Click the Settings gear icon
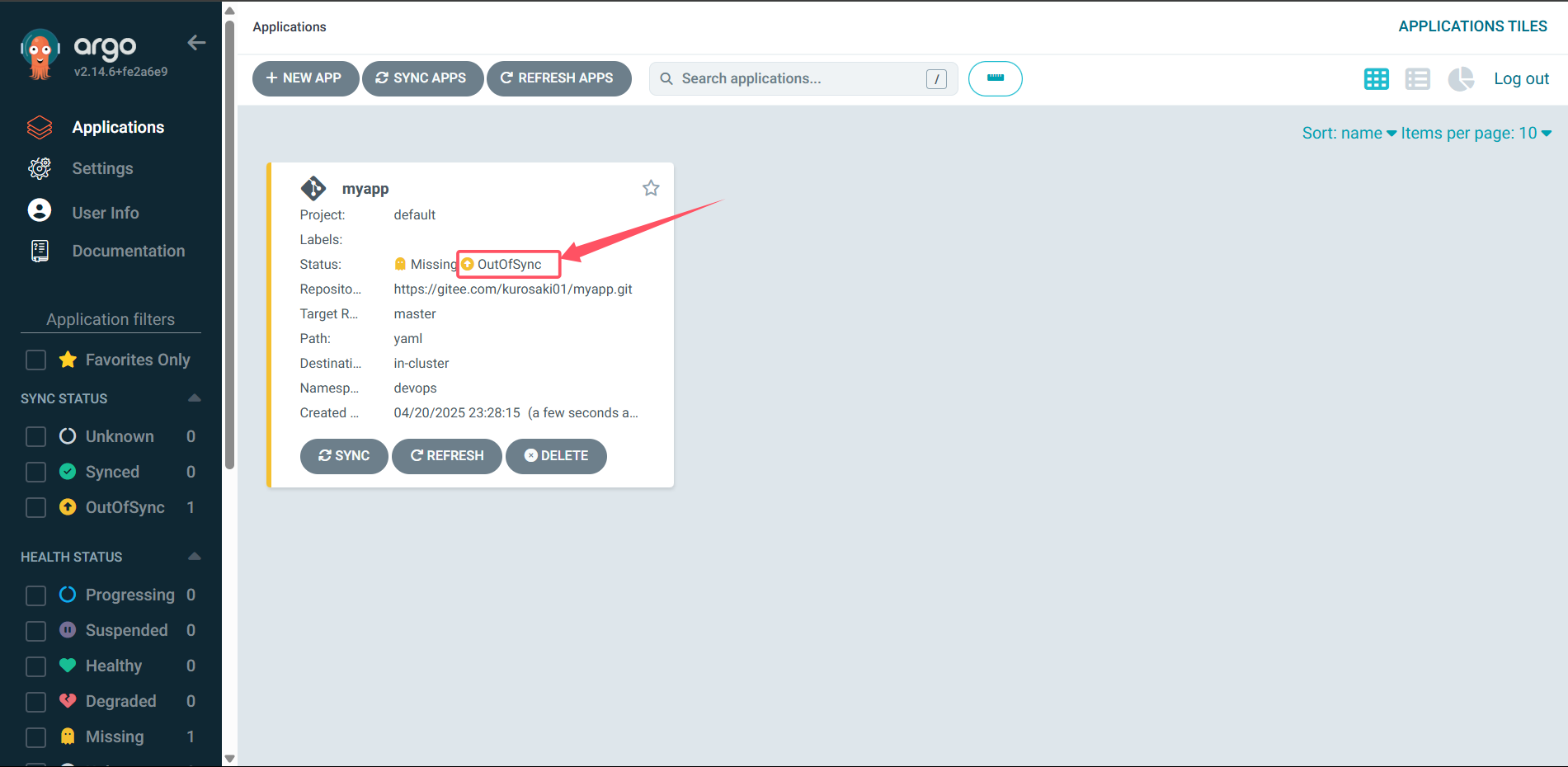 40,168
